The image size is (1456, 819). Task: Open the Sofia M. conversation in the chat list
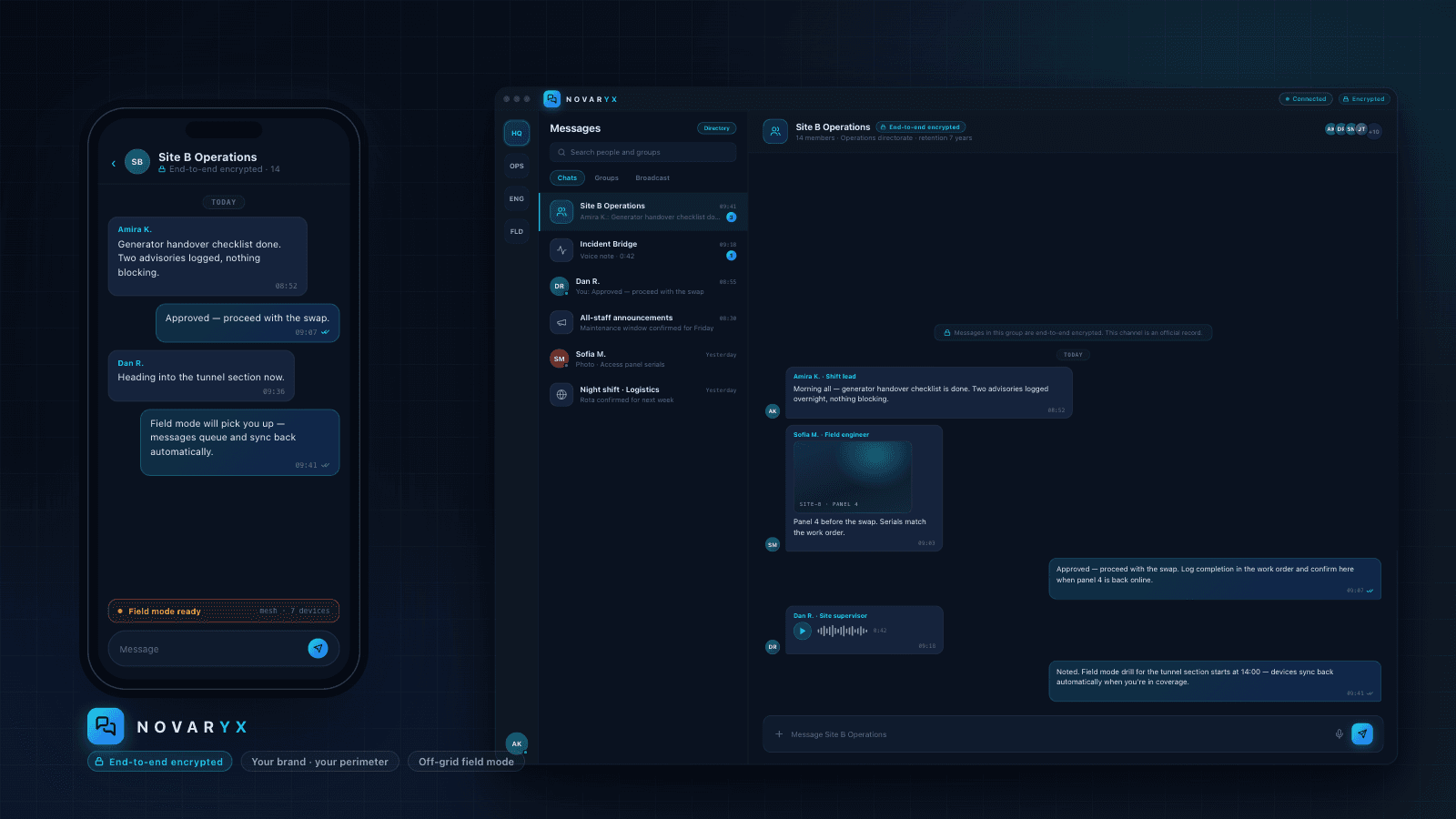pyautogui.click(x=643, y=359)
